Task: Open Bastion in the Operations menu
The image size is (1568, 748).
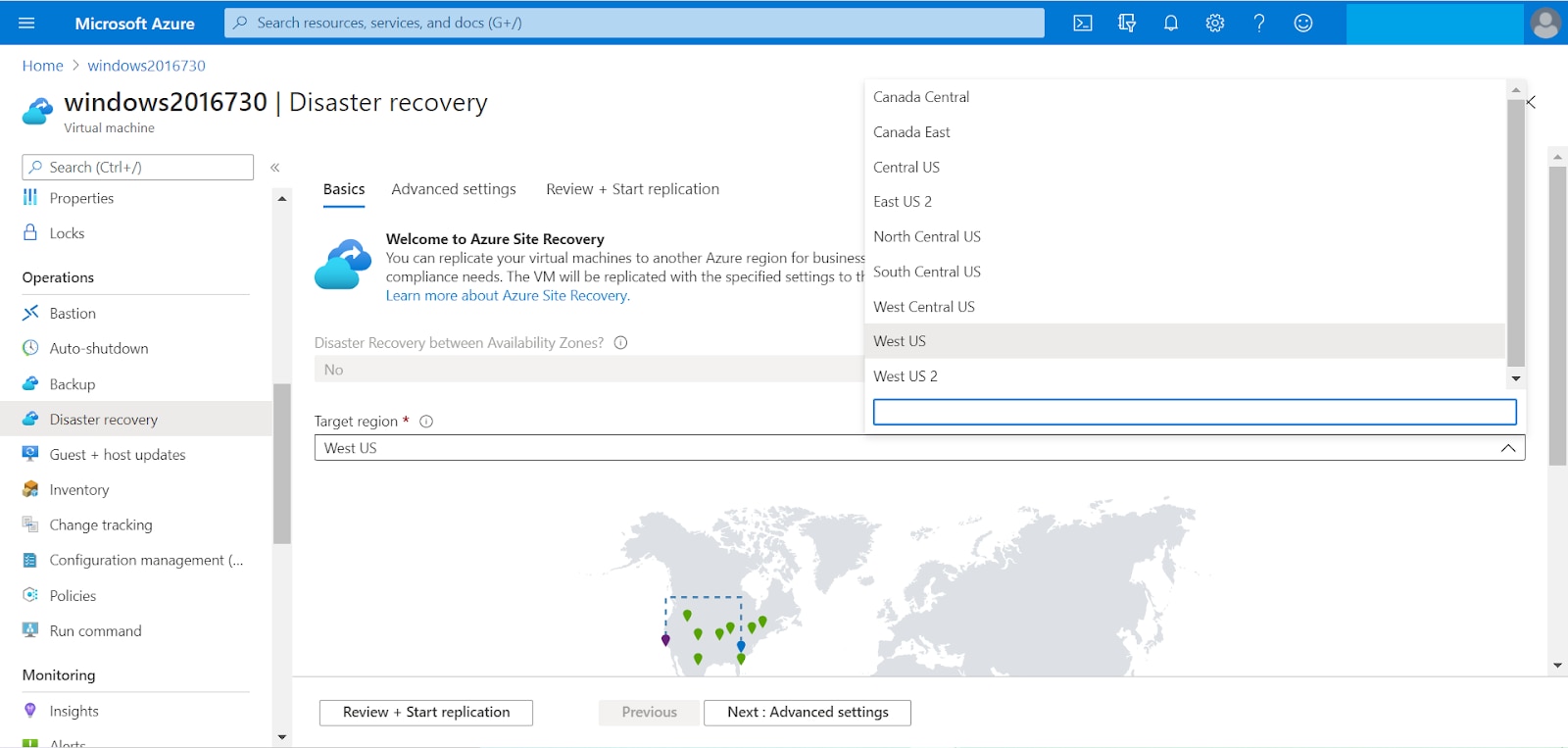Action: 73,314
